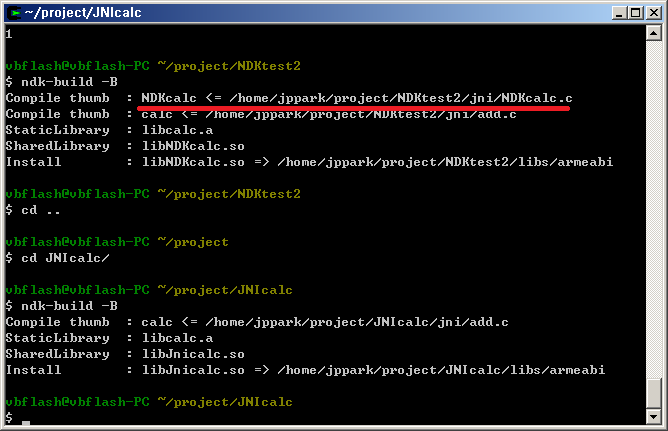The height and width of the screenshot is (431, 668).
Task: Click 'libNDKcalc.so' on the SharedLibrary line
Action: [193, 146]
